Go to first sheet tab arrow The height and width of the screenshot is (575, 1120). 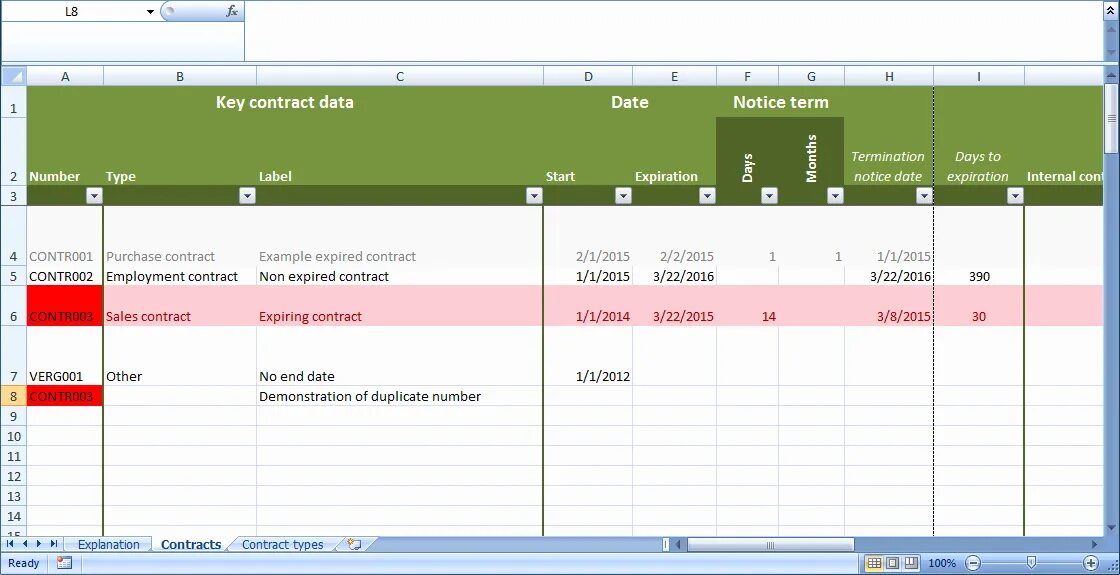tap(11, 544)
